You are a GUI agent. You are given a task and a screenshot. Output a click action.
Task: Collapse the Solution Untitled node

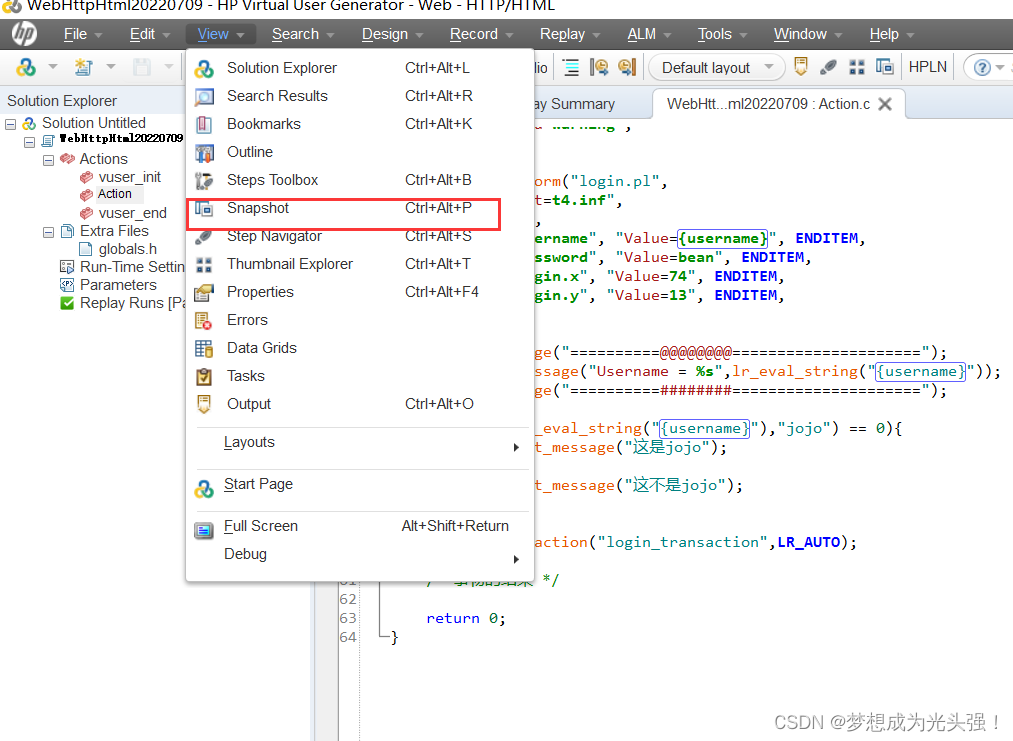tap(10, 124)
